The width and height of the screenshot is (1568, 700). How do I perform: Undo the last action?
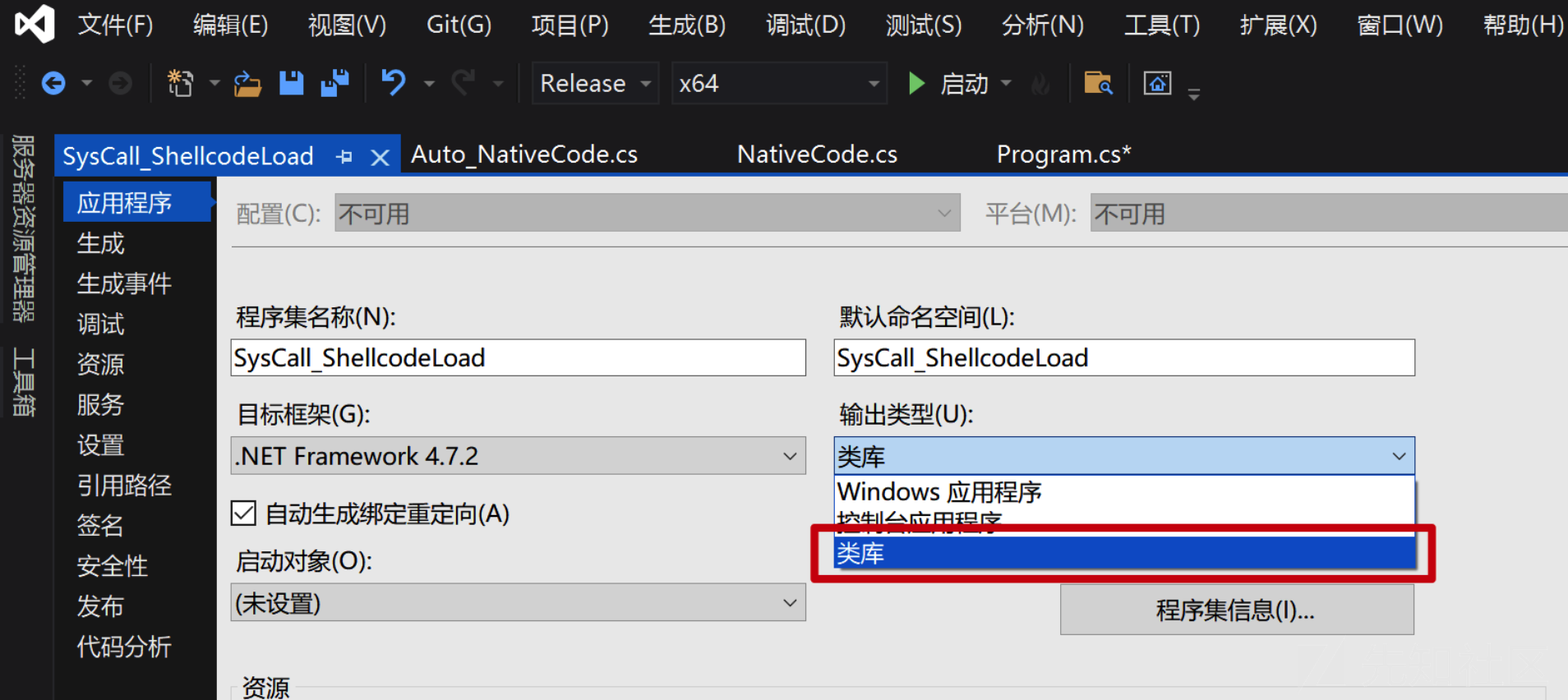394,83
